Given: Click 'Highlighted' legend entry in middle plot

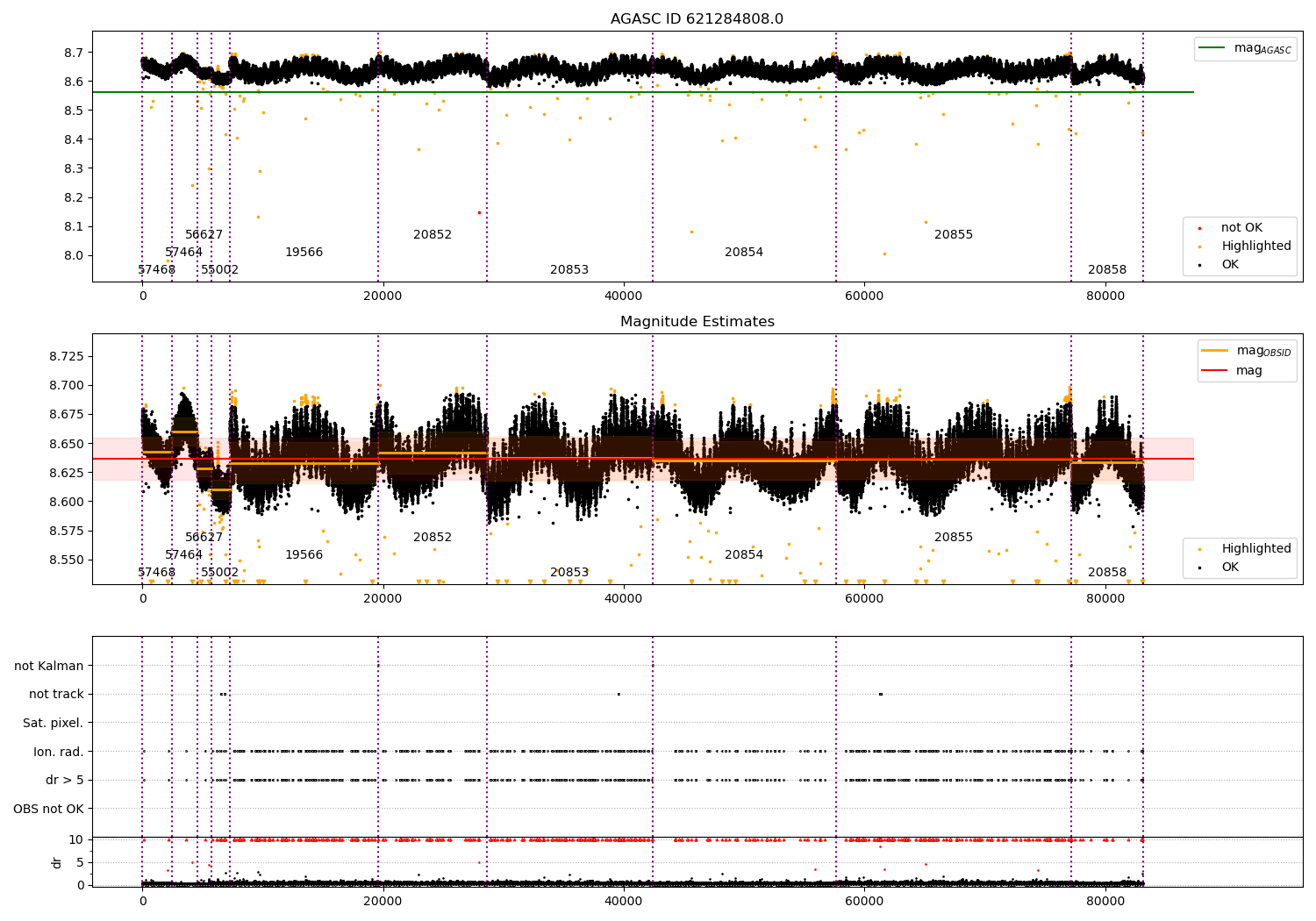Looking at the screenshot, I should pyautogui.click(x=1245, y=549).
